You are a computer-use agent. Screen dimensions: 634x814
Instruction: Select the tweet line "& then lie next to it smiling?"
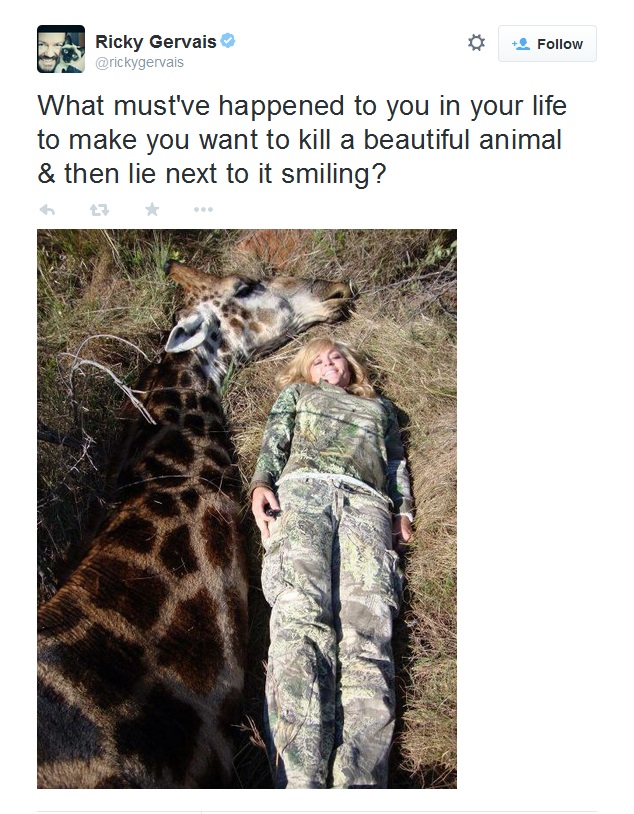tap(212, 174)
